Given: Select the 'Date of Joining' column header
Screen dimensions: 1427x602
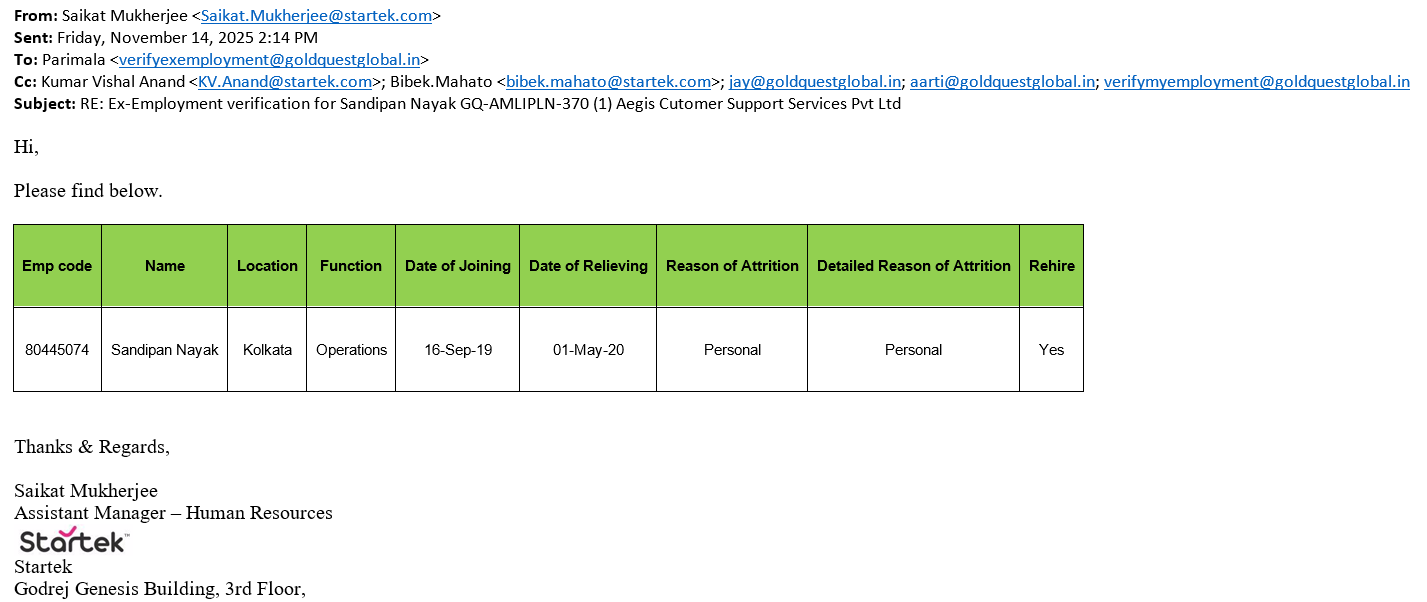Looking at the screenshot, I should click(x=458, y=266).
